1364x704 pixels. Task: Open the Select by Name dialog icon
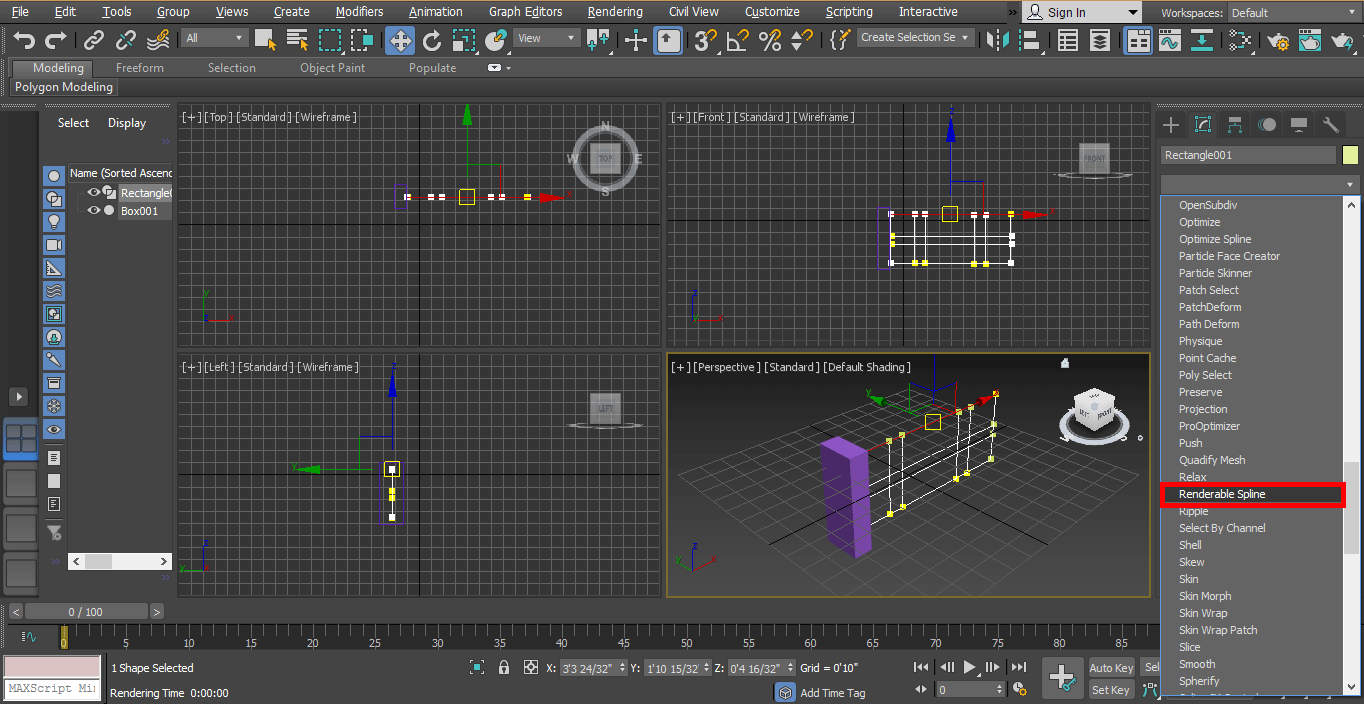(299, 41)
